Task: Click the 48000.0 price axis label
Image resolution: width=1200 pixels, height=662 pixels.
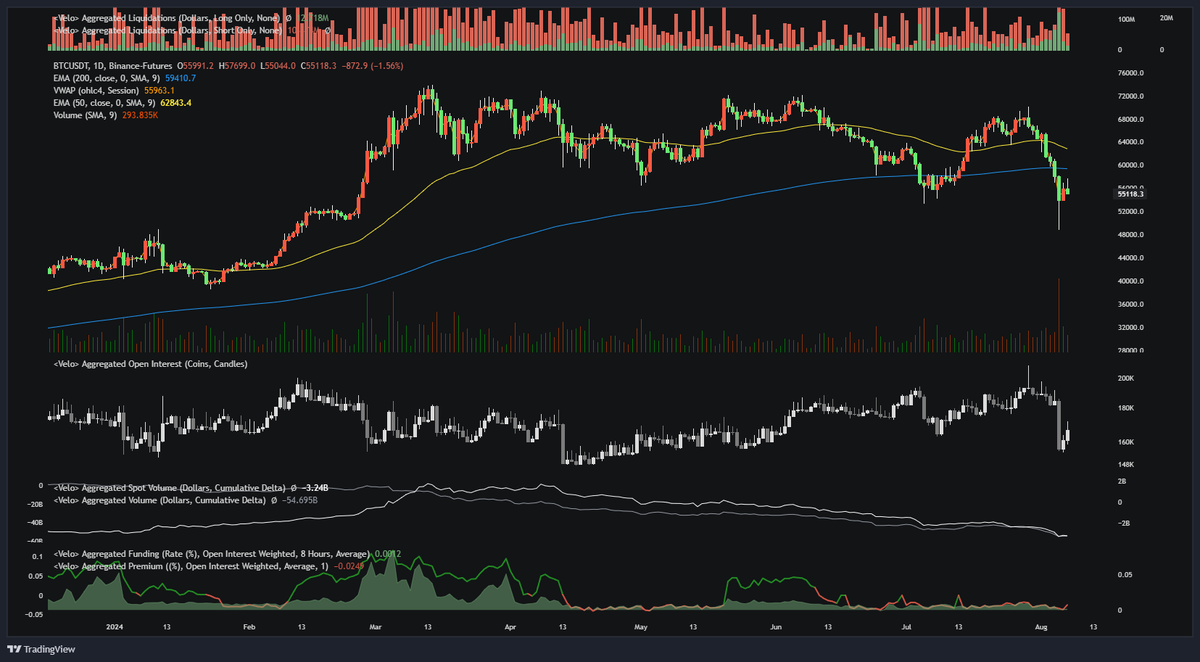Action: click(1131, 235)
